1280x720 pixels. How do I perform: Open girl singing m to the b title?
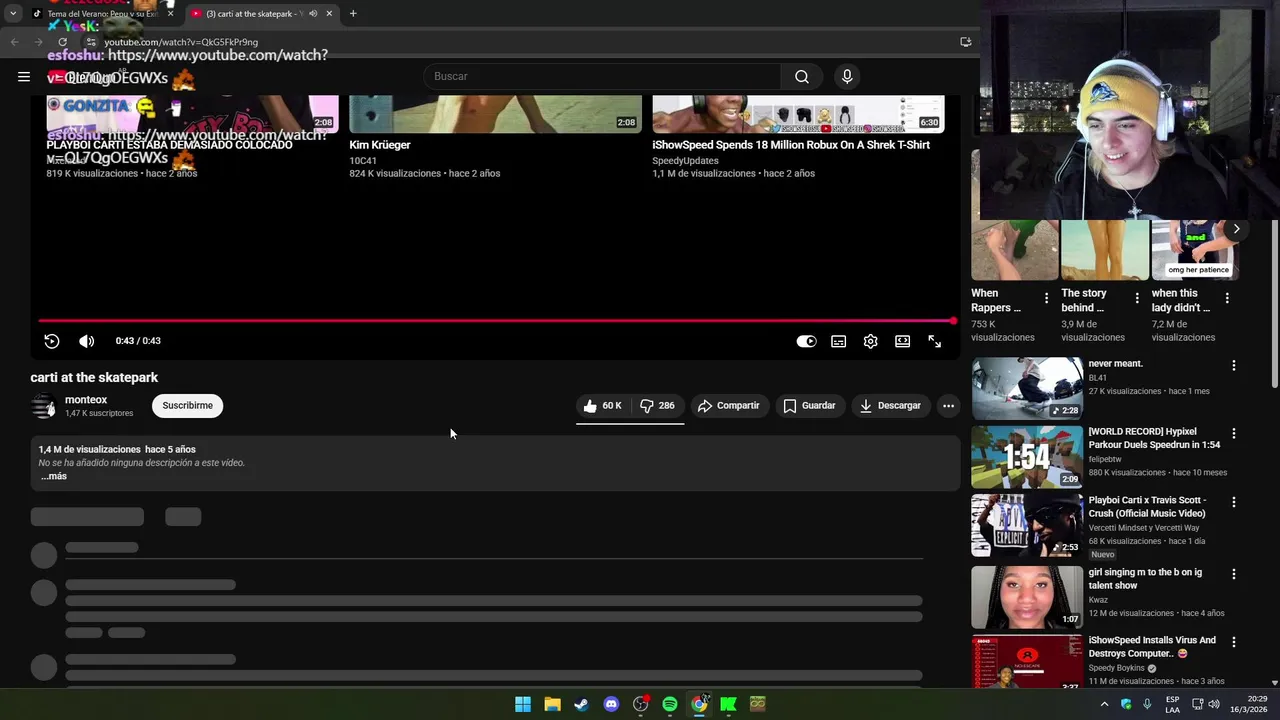[x=1145, y=579]
